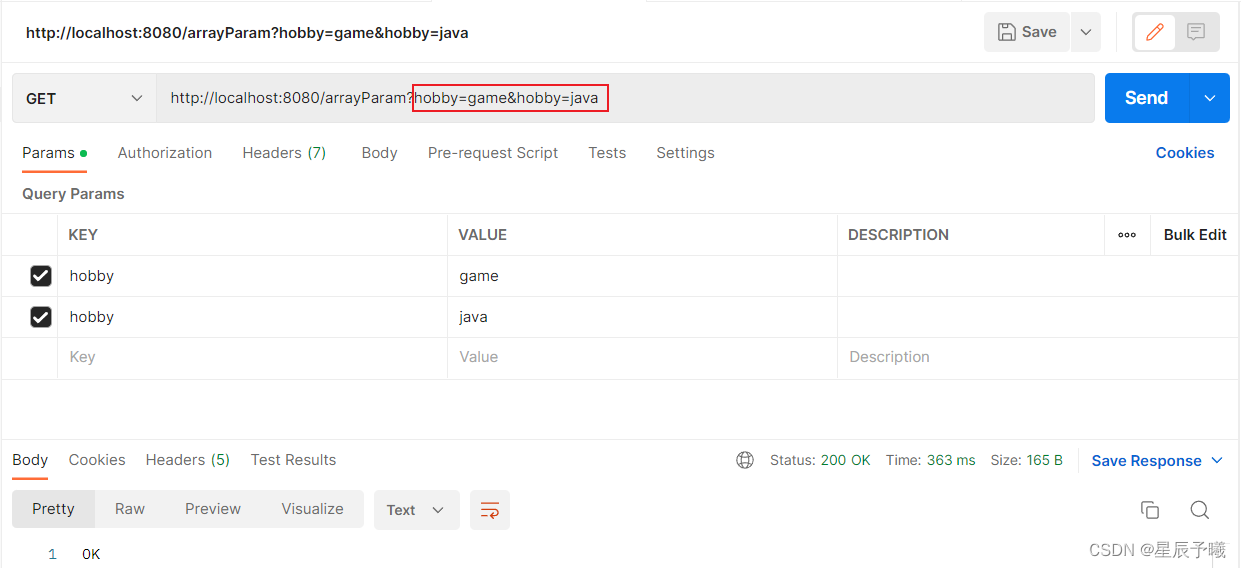
Task: Click the 'game' value cell
Action: point(642,276)
